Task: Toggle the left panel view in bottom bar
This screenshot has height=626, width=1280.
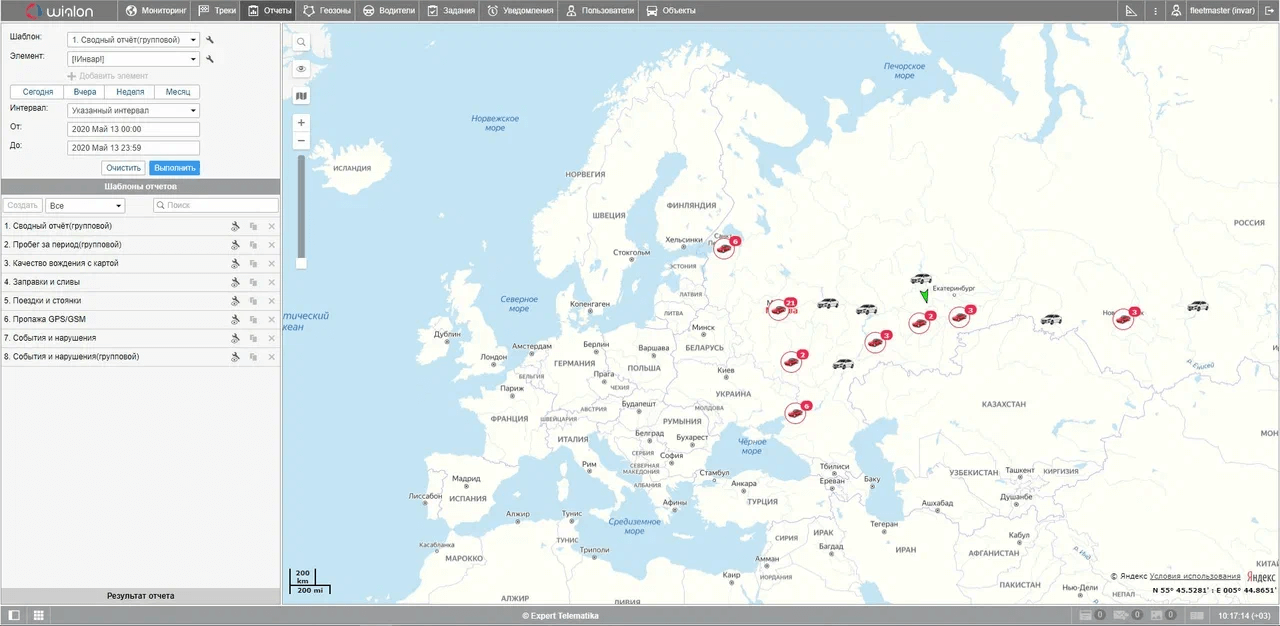Action: (14, 615)
